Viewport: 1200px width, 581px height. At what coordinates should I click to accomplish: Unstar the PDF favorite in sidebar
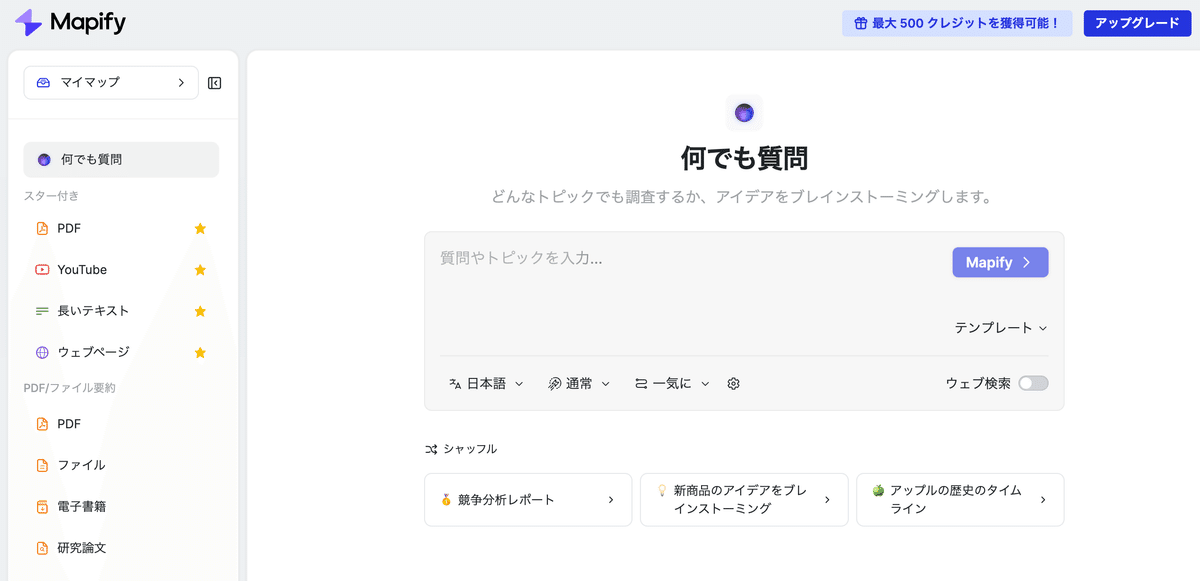tap(200, 228)
